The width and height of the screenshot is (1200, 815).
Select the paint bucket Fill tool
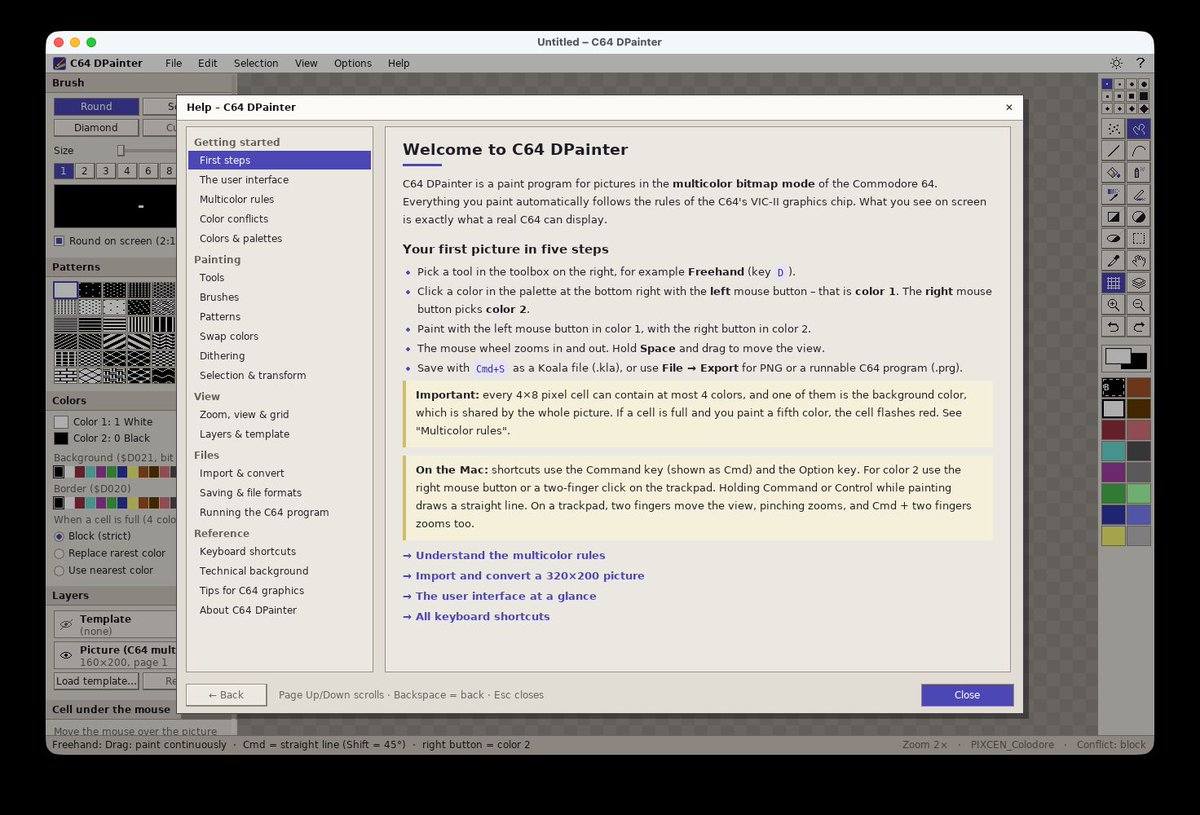point(1113,173)
